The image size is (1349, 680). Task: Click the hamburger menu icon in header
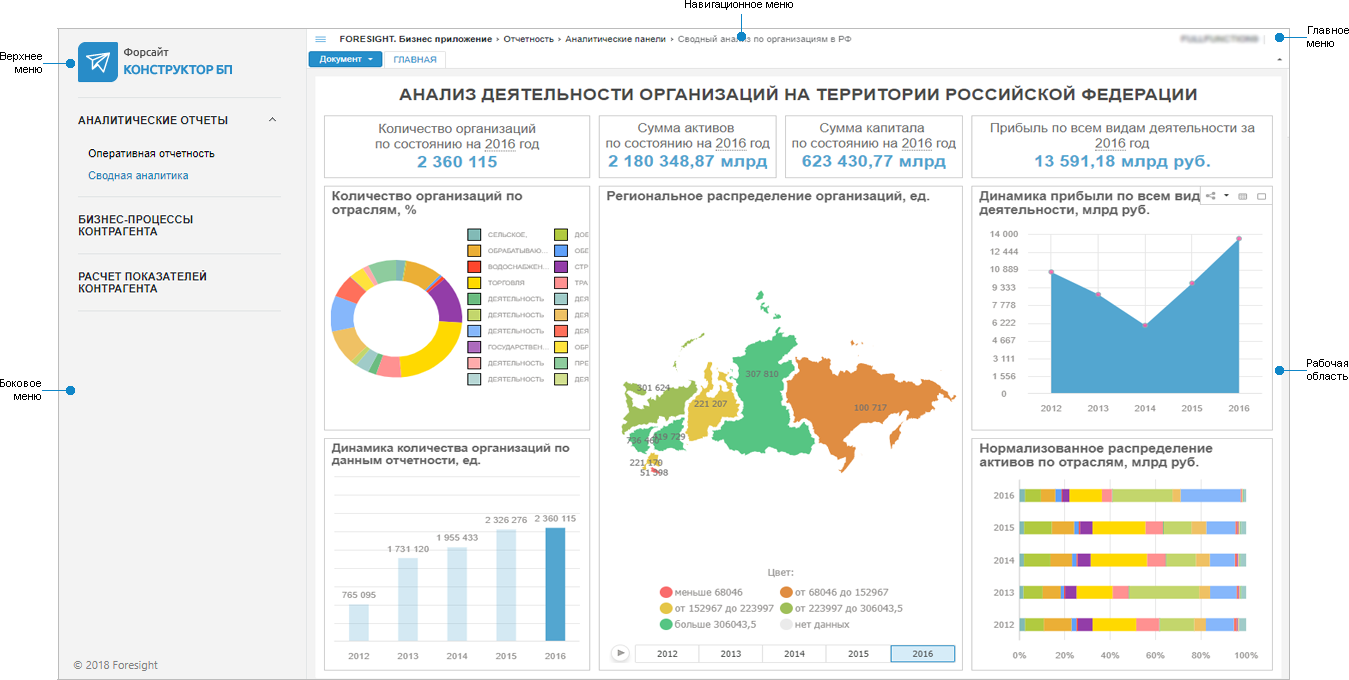(321, 39)
